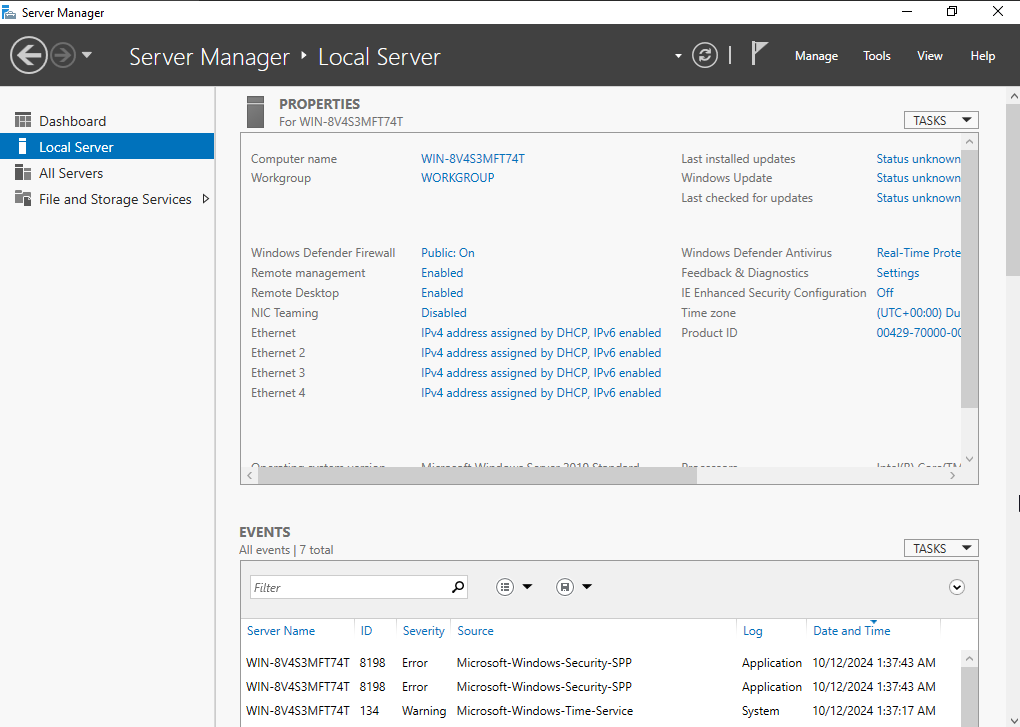Open the filter criteria list icon

click(x=506, y=587)
